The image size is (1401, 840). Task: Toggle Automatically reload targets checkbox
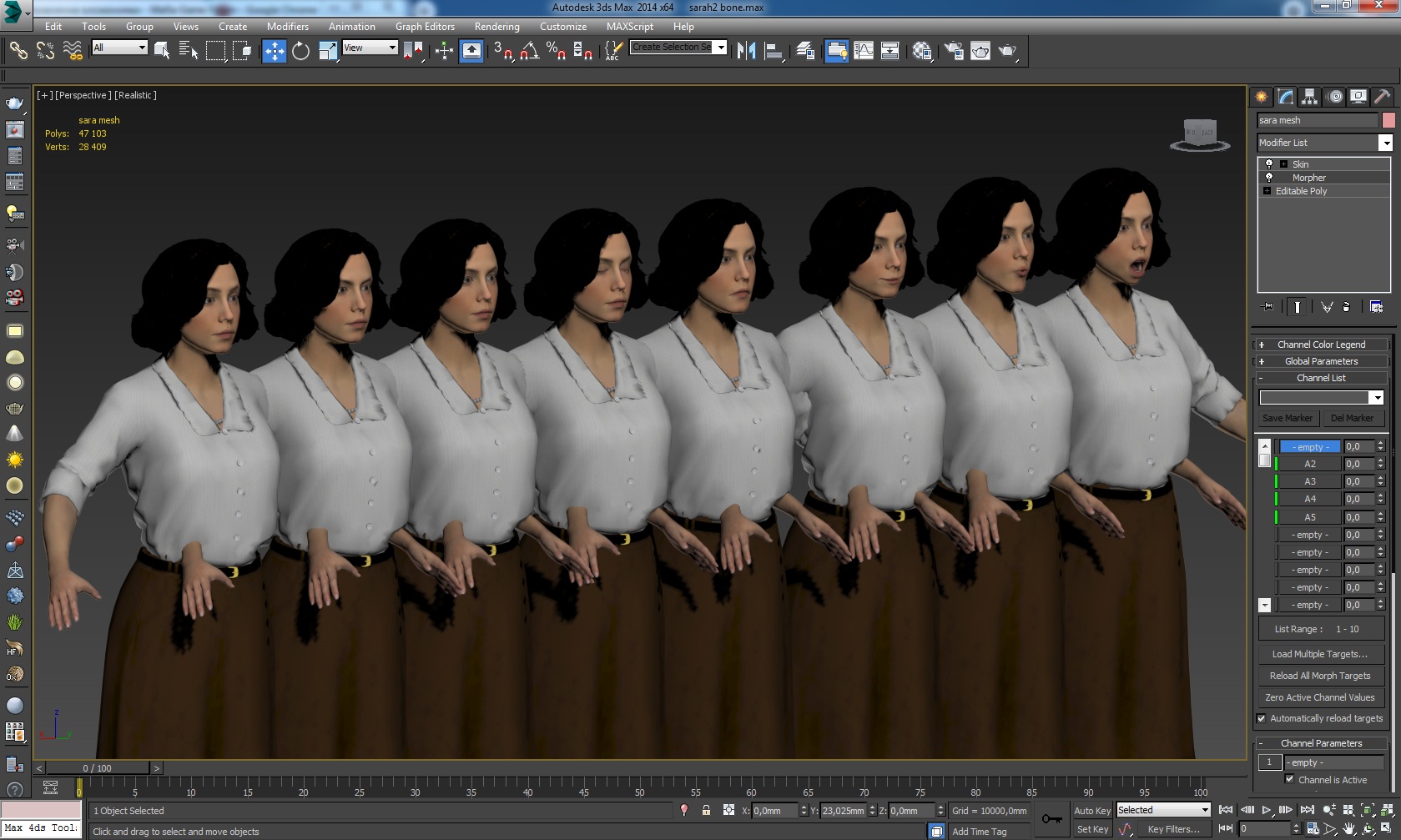1262,718
